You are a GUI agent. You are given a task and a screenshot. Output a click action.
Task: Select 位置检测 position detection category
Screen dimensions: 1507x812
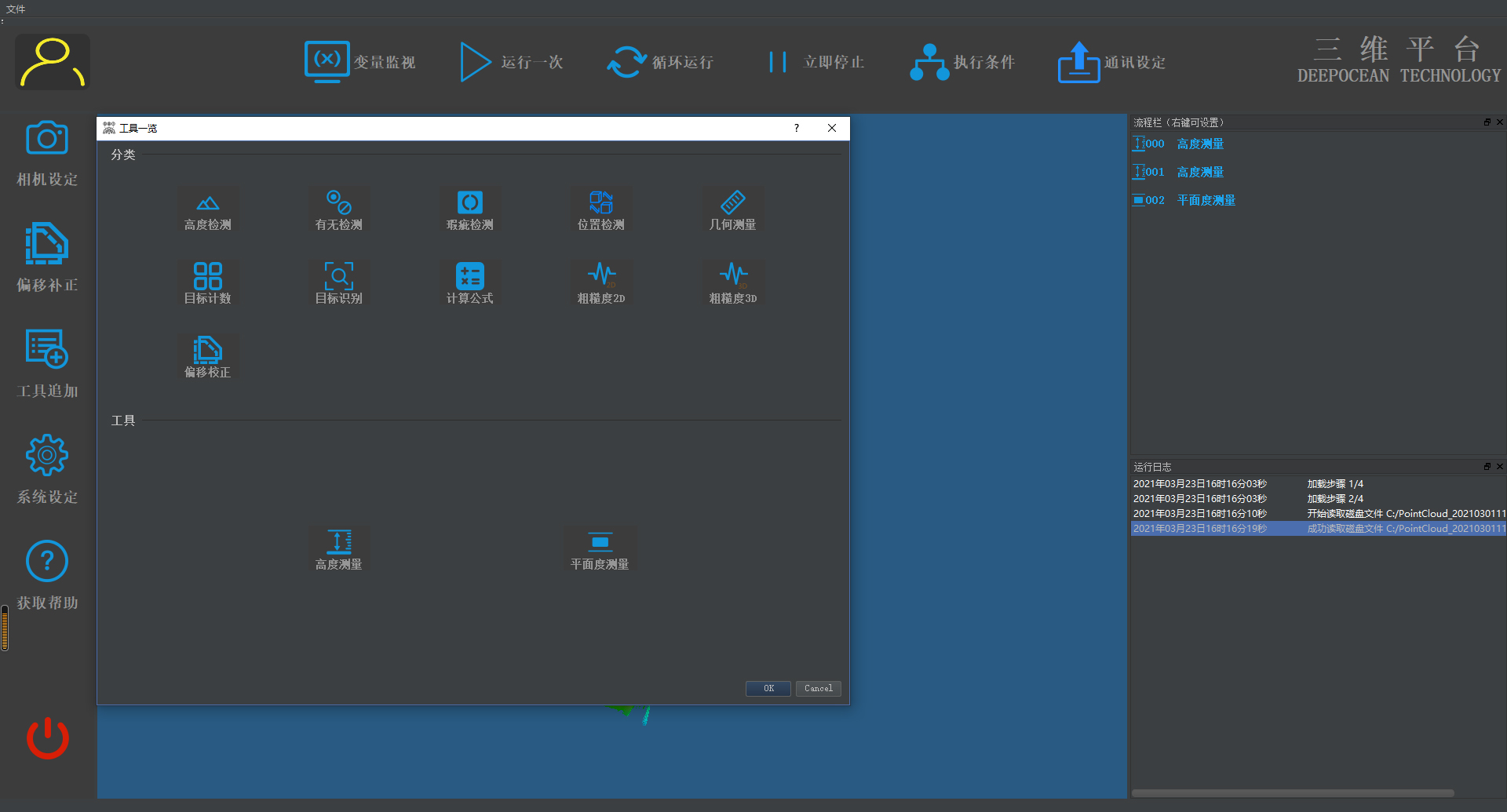tap(601, 211)
